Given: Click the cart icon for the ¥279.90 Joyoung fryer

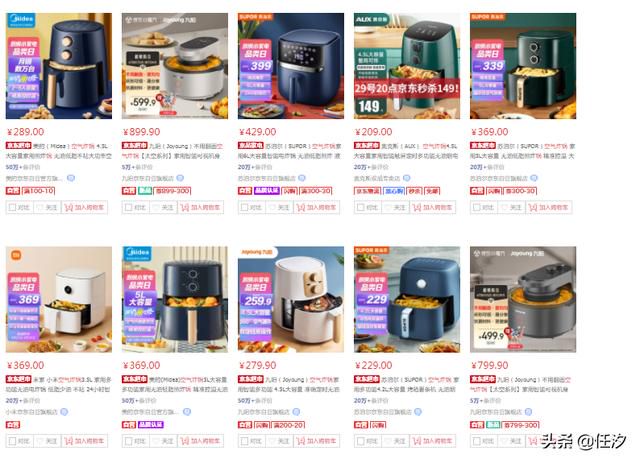Looking at the screenshot, I should (300, 441).
